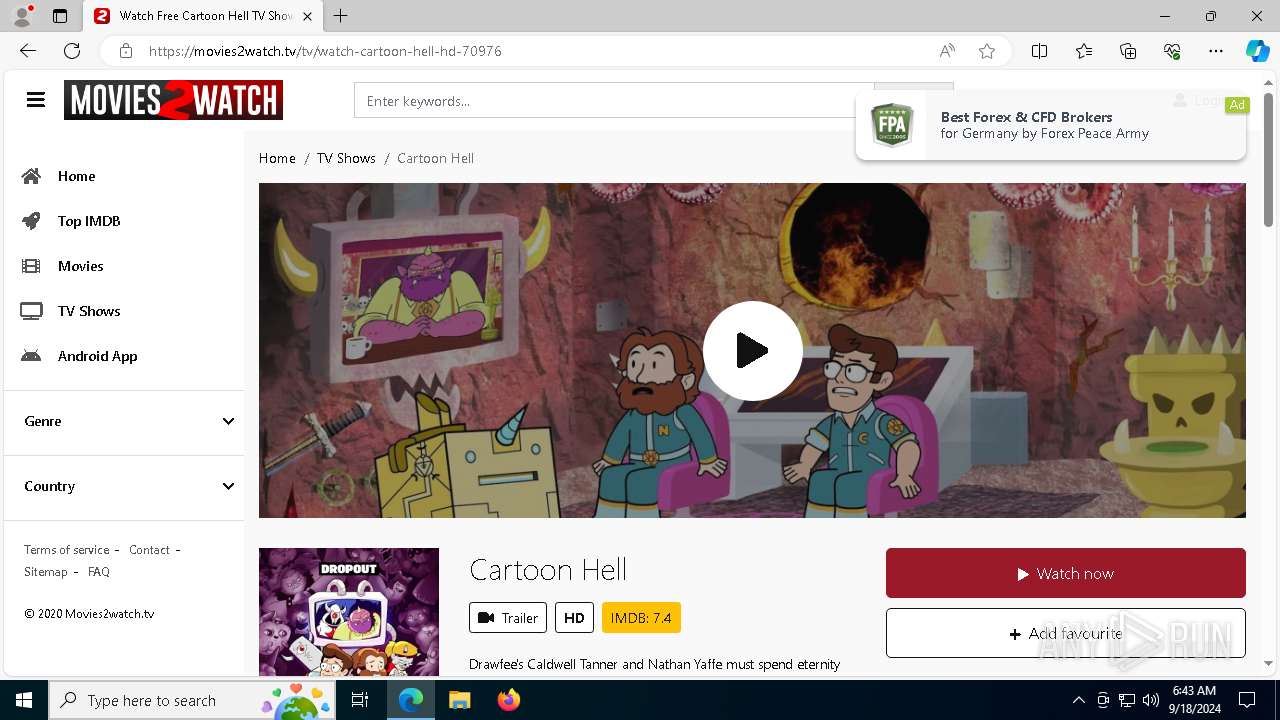Click Home in the breadcrumb
This screenshot has height=720, width=1280.
[277, 158]
